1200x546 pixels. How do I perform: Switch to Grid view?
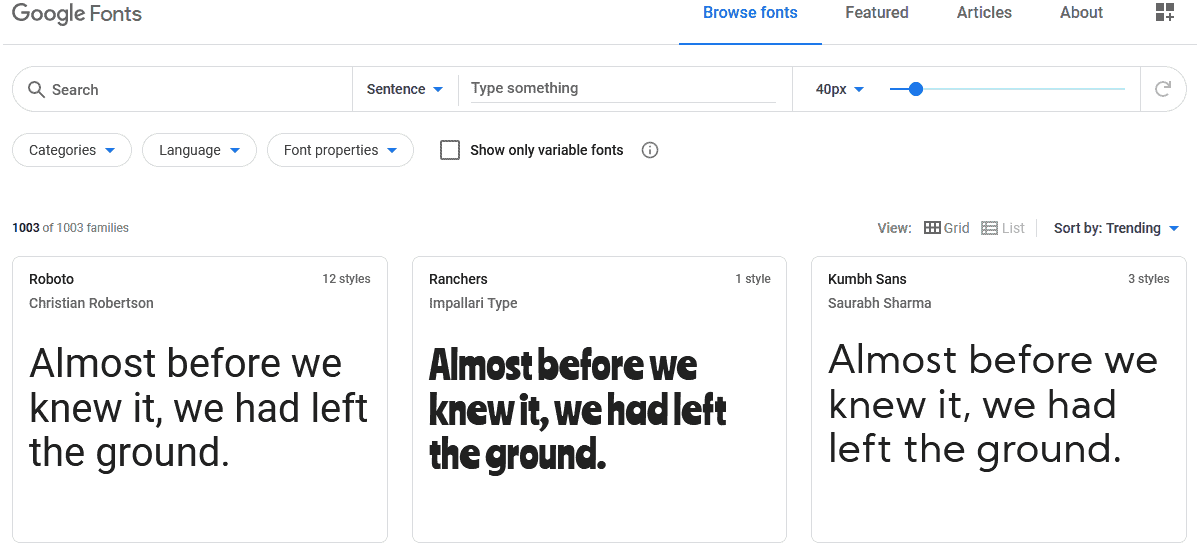click(x=946, y=228)
